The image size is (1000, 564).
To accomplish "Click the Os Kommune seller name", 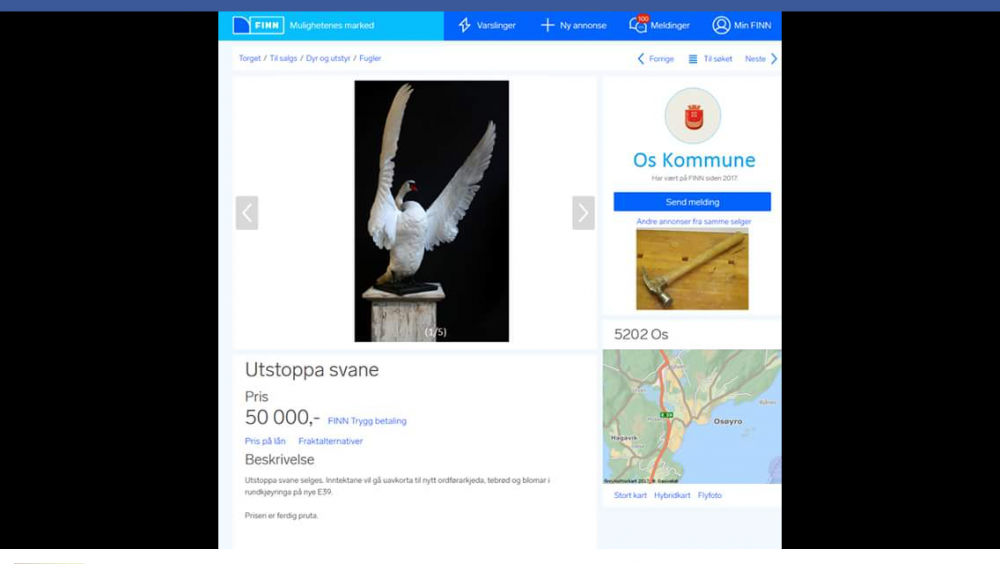I will (x=694, y=160).
